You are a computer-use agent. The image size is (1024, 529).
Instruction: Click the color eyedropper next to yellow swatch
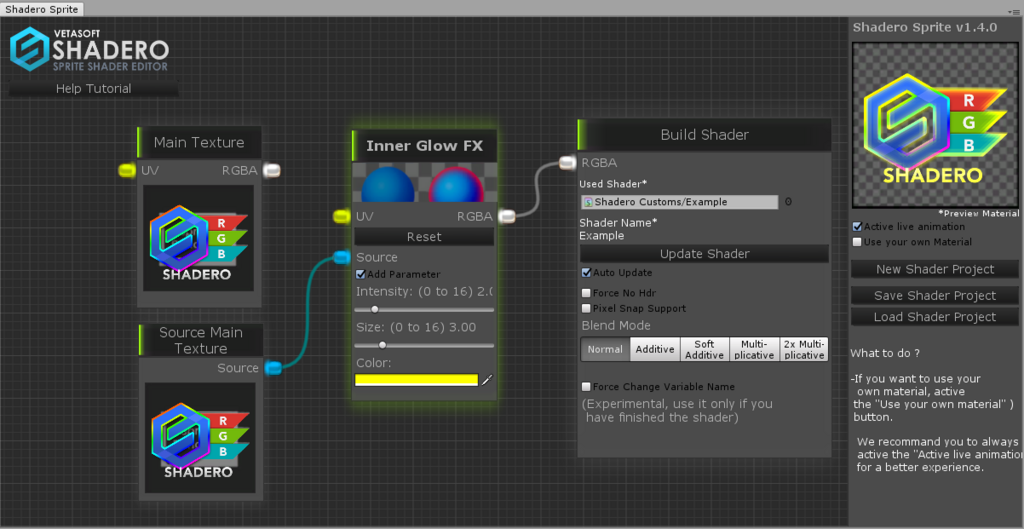(487, 380)
